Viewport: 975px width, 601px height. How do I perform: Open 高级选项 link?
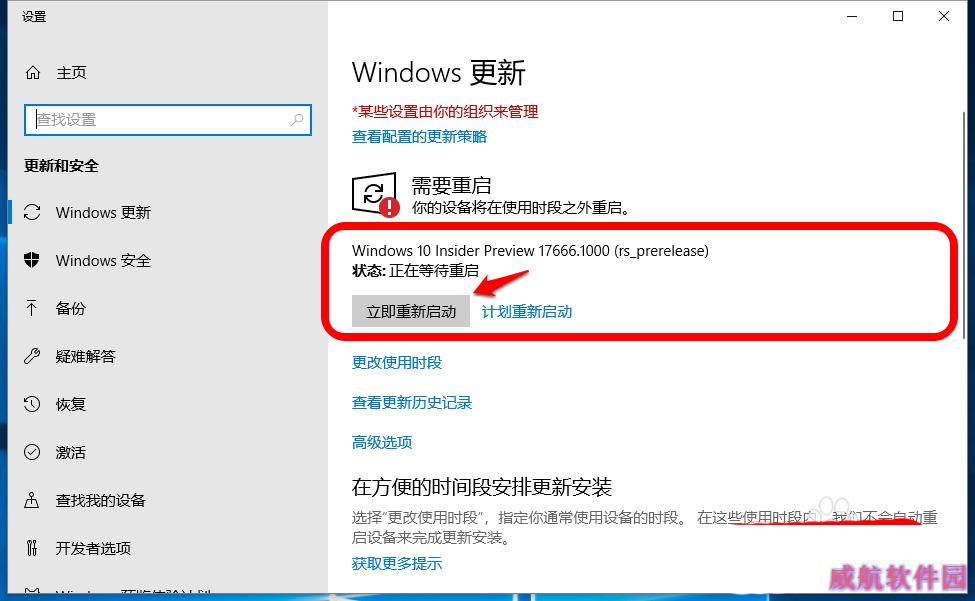click(x=382, y=442)
